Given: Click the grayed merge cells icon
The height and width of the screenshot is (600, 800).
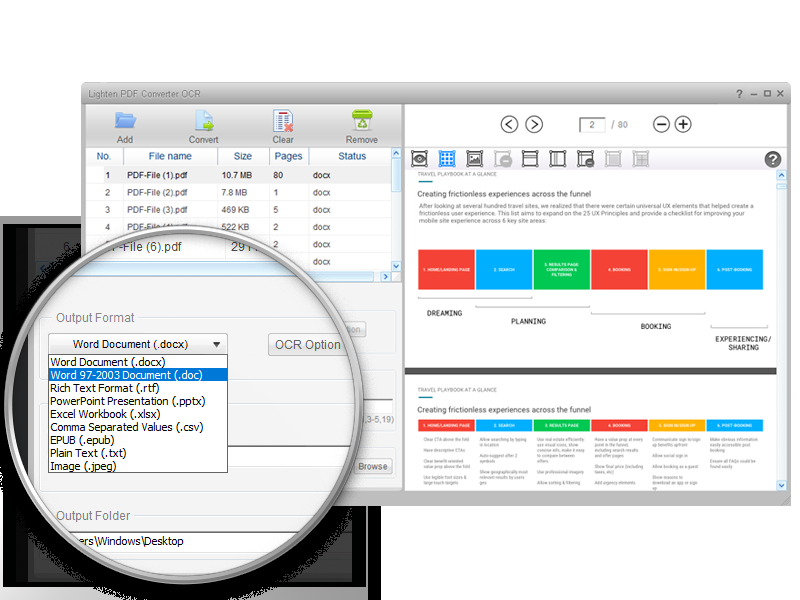Looking at the screenshot, I should click(613, 159).
